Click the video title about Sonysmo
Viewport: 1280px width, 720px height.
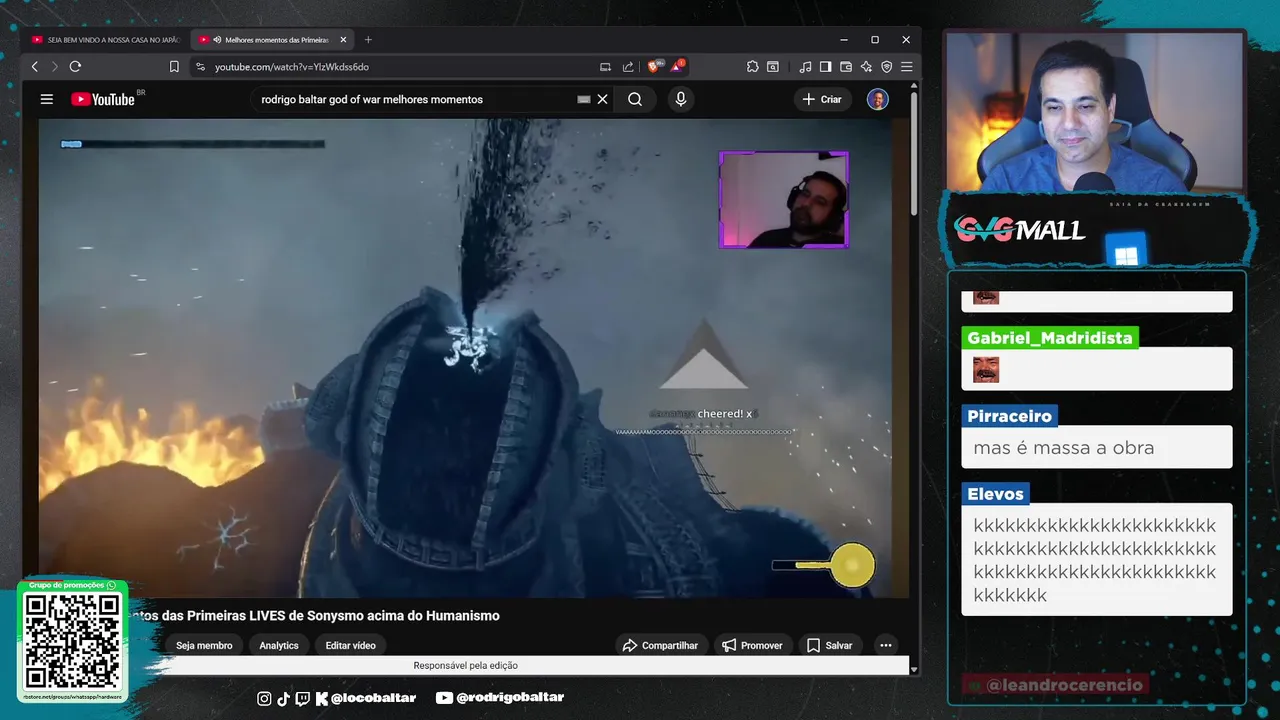tap(315, 616)
